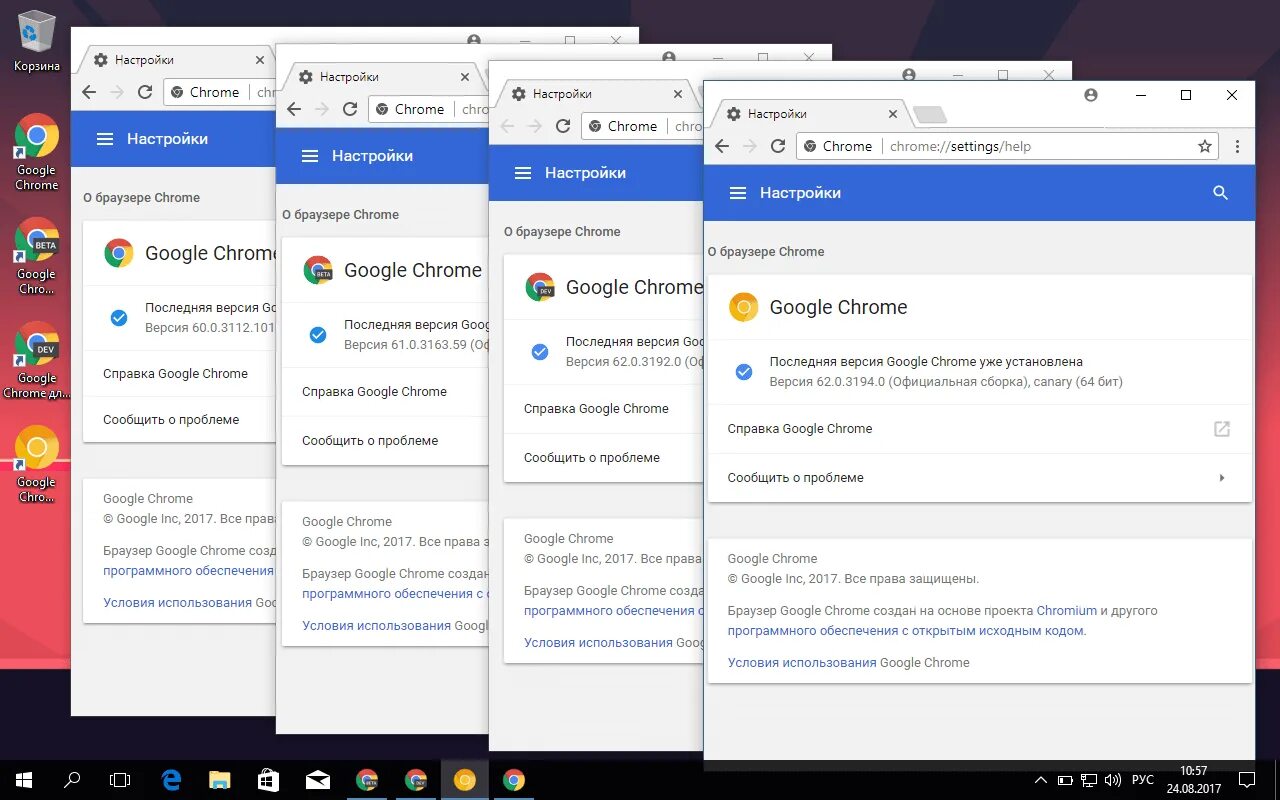Screen dimensions: 1280x800
Task: Click address bar chrome://settings/help
Action: pos(1007,146)
